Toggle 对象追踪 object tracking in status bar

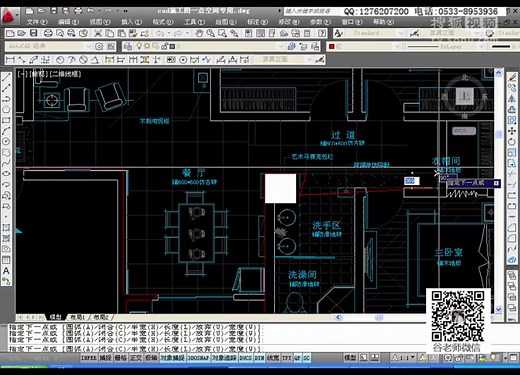click(224, 358)
